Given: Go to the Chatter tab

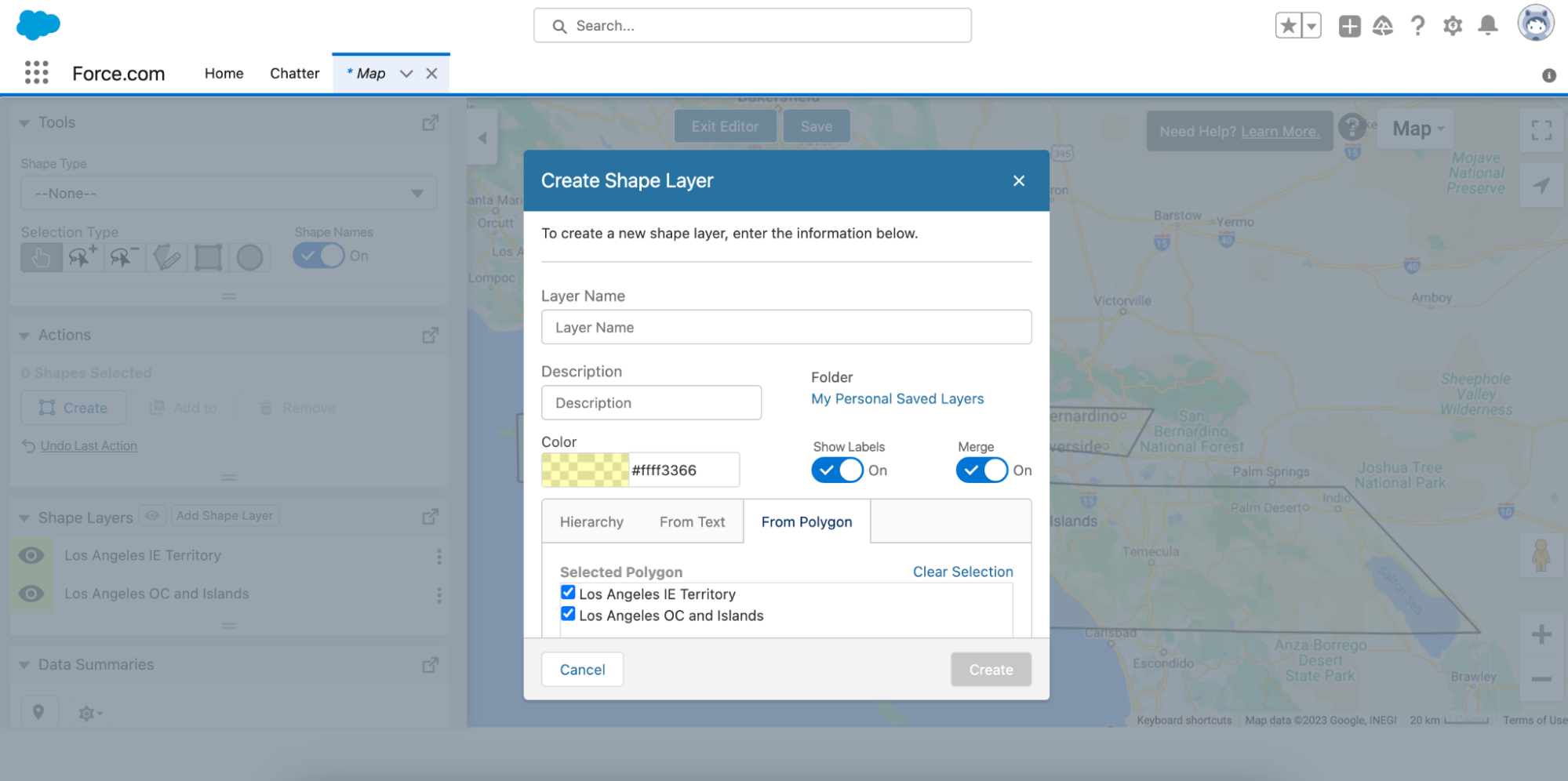Looking at the screenshot, I should pos(294,73).
